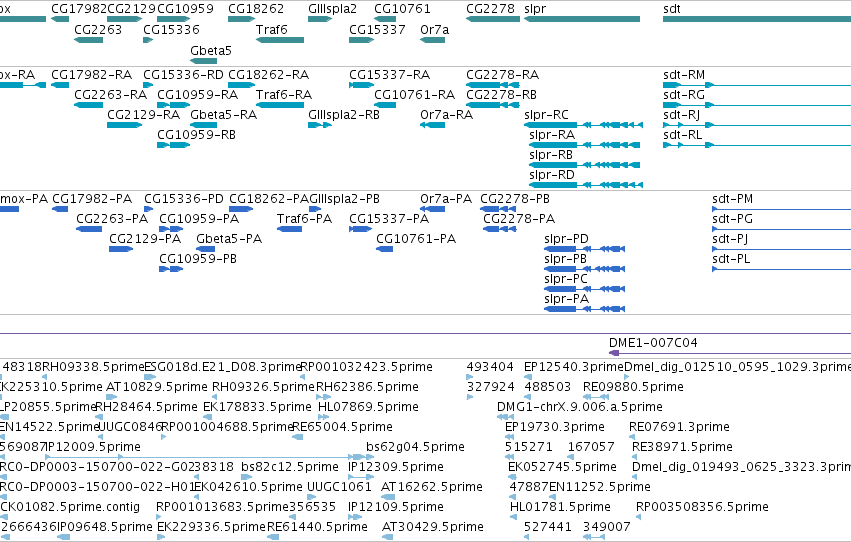Select protein Traf6-PA
Screen dimensions: 851x542
pos(304,219)
